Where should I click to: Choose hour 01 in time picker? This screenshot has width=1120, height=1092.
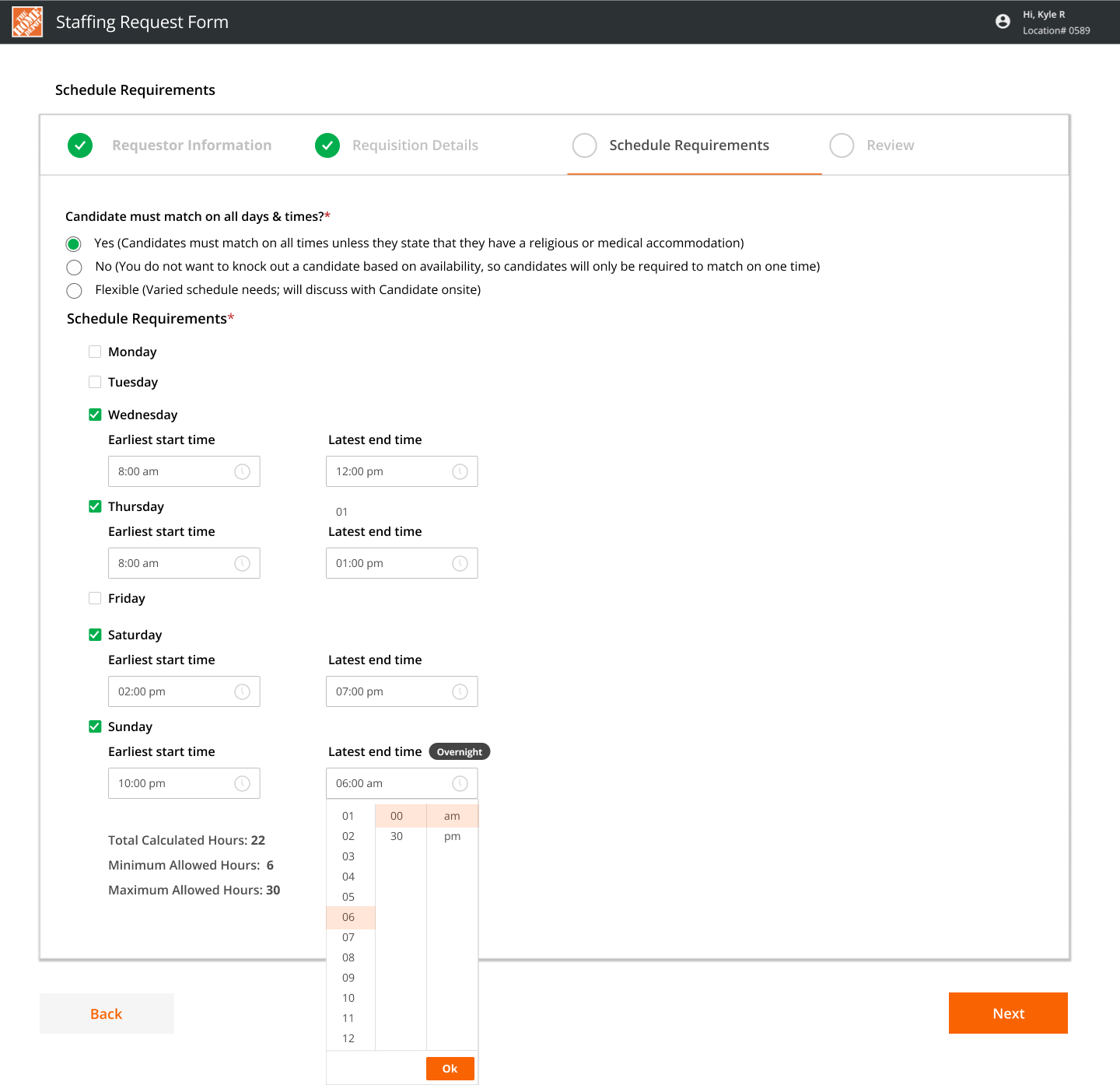350,816
